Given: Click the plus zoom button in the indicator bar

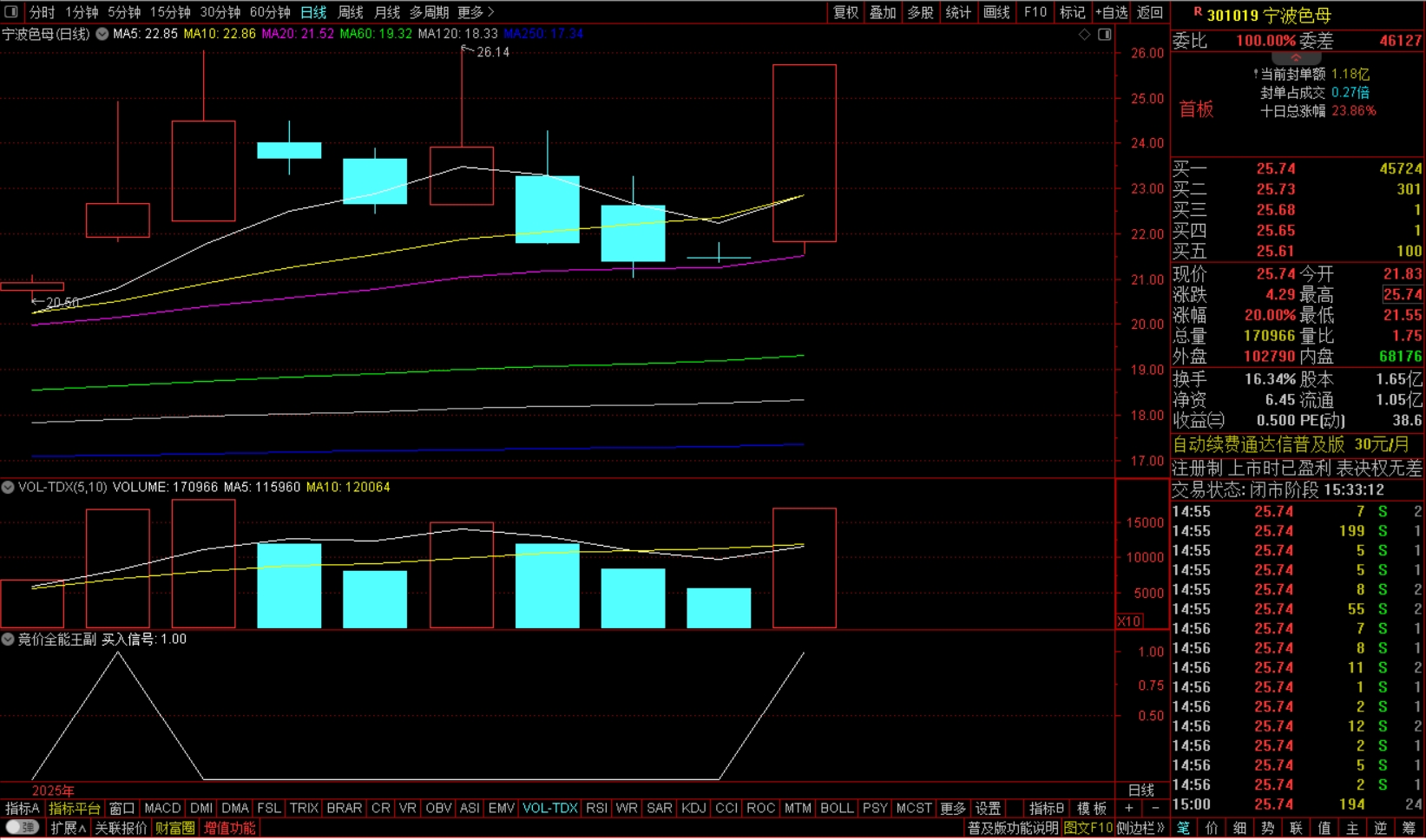Looking at the screenshot, I should 1129,808.
